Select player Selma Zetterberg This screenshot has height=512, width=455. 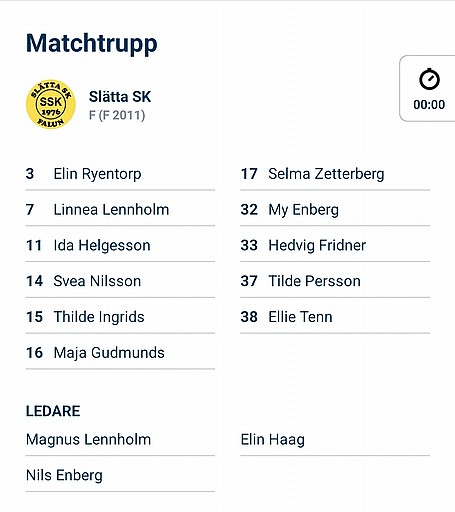(x=335, y=174)
